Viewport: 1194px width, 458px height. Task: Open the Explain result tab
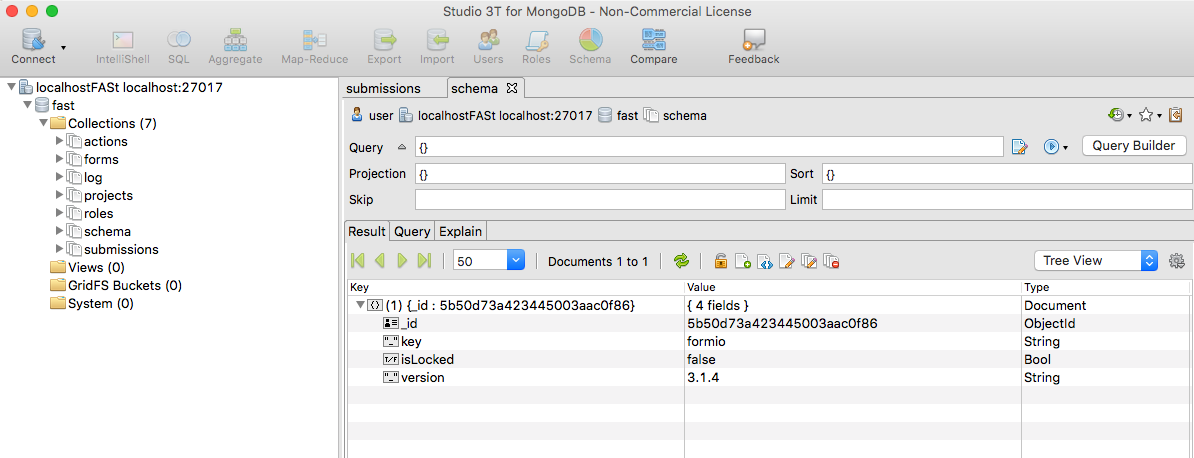coord(461,231)
